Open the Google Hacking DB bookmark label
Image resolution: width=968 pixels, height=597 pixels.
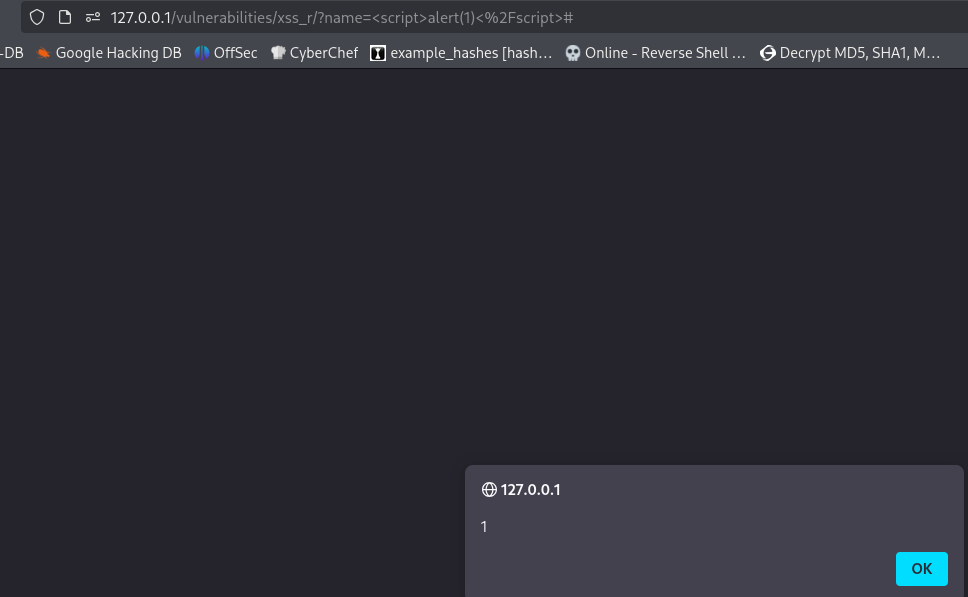click(x=118, y=53)
